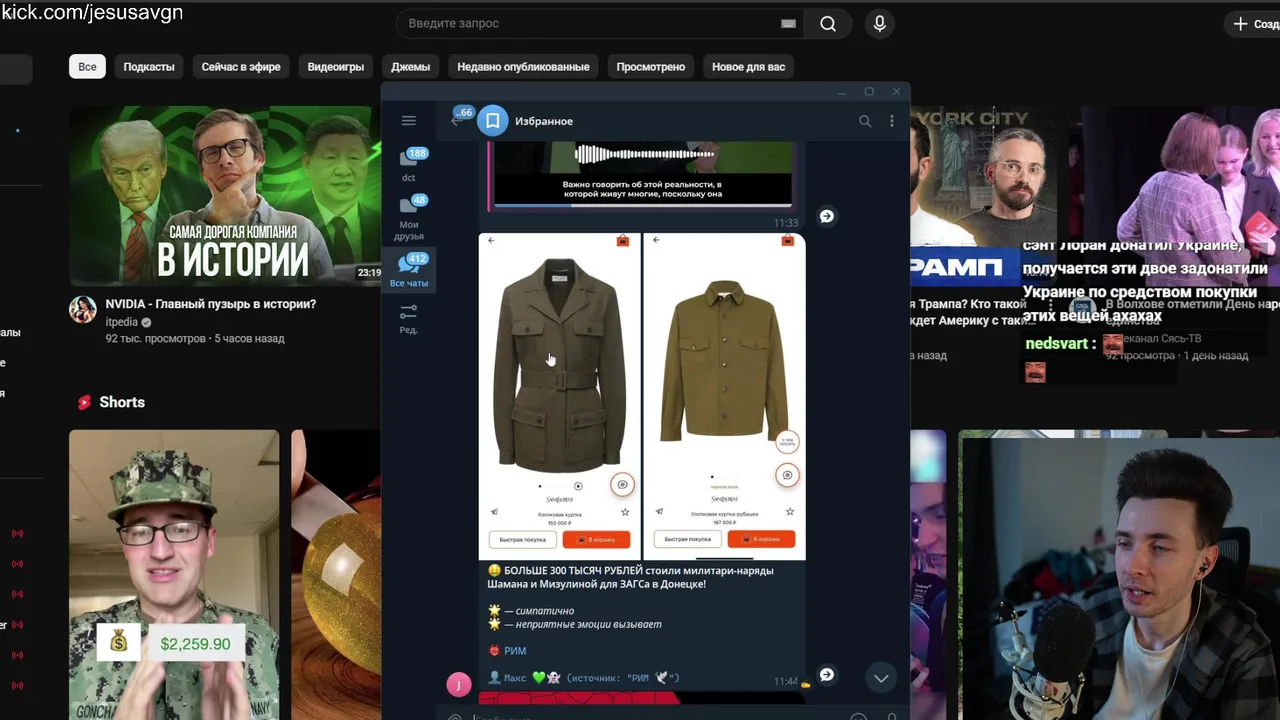Select the Все чаты folder tab

(x=409, y=270)
